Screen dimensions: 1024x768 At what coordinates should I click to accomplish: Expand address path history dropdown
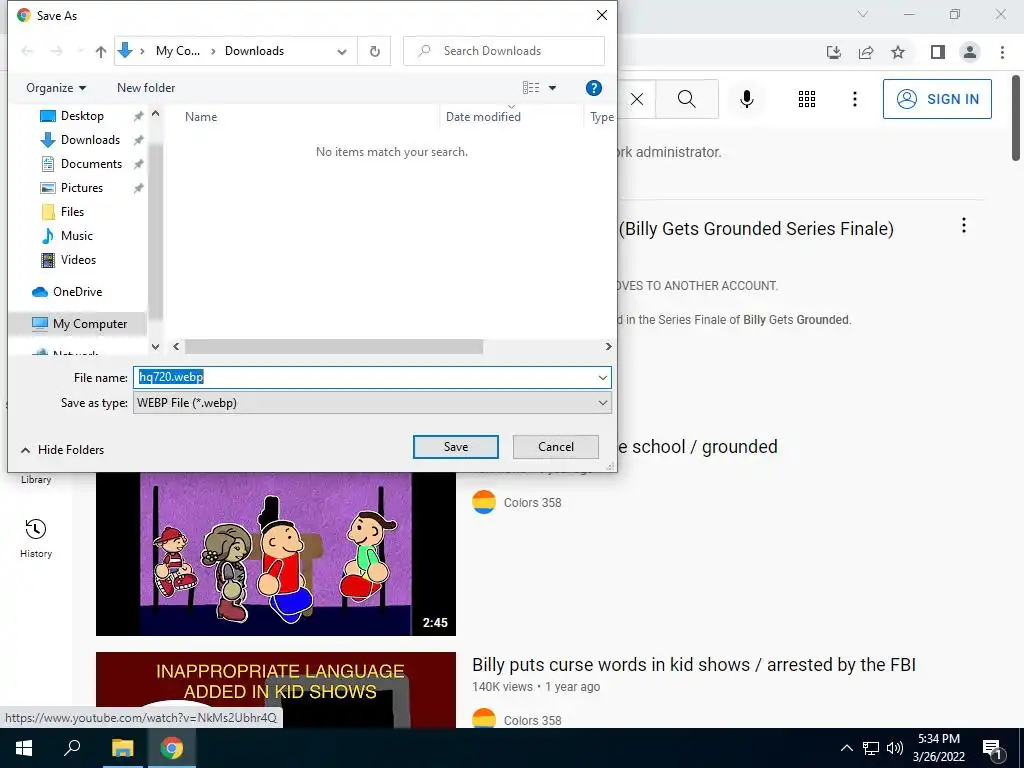(x=342, y=52)
